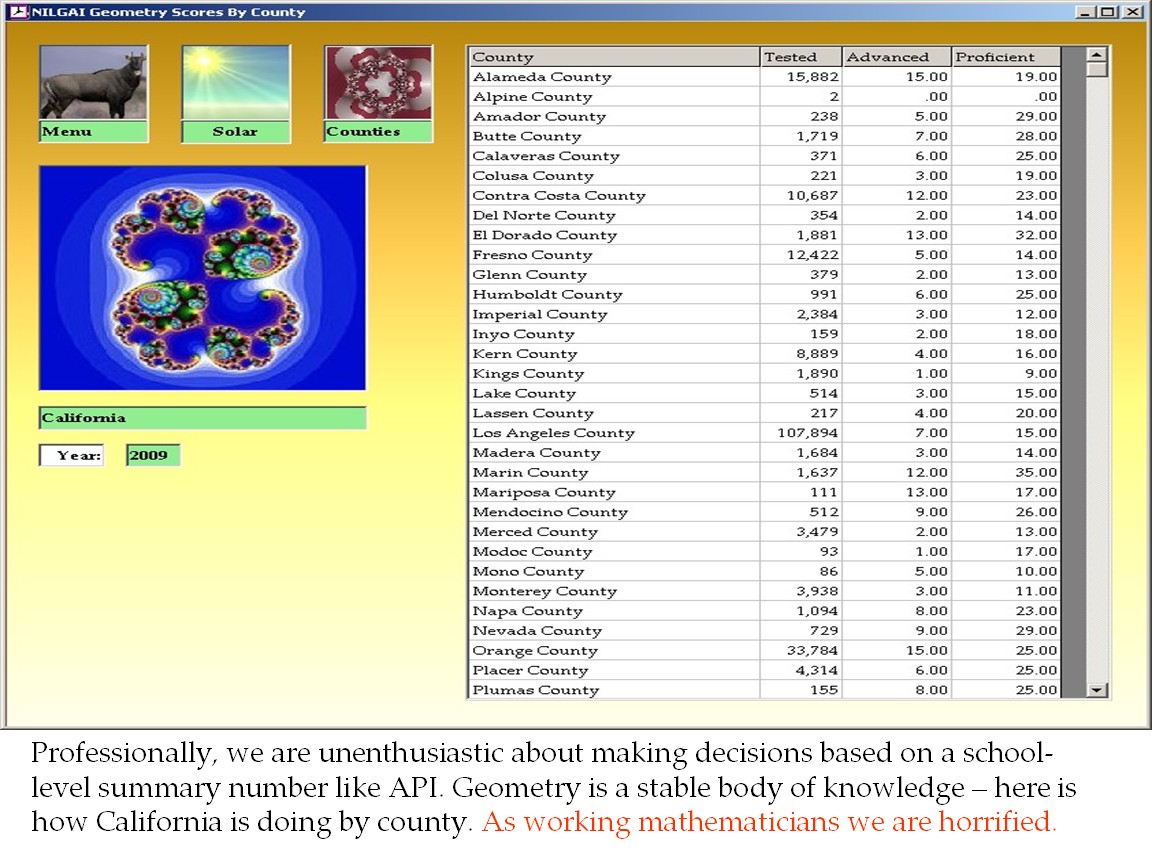Click the California state field

(x=203, y=418)
